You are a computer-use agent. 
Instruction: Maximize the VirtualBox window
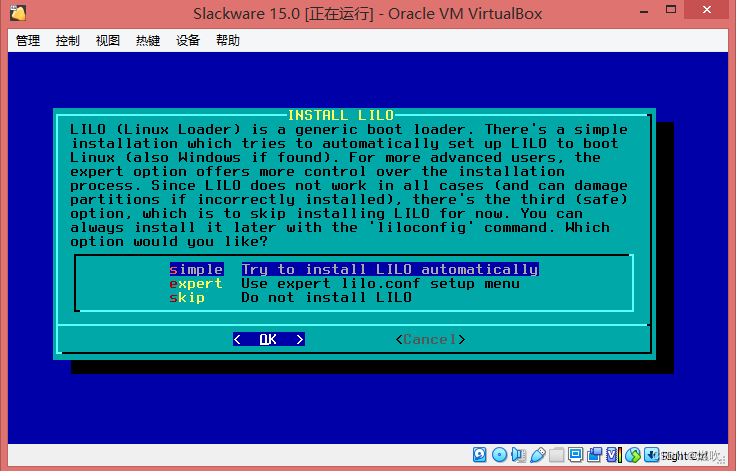click(671, 10)
